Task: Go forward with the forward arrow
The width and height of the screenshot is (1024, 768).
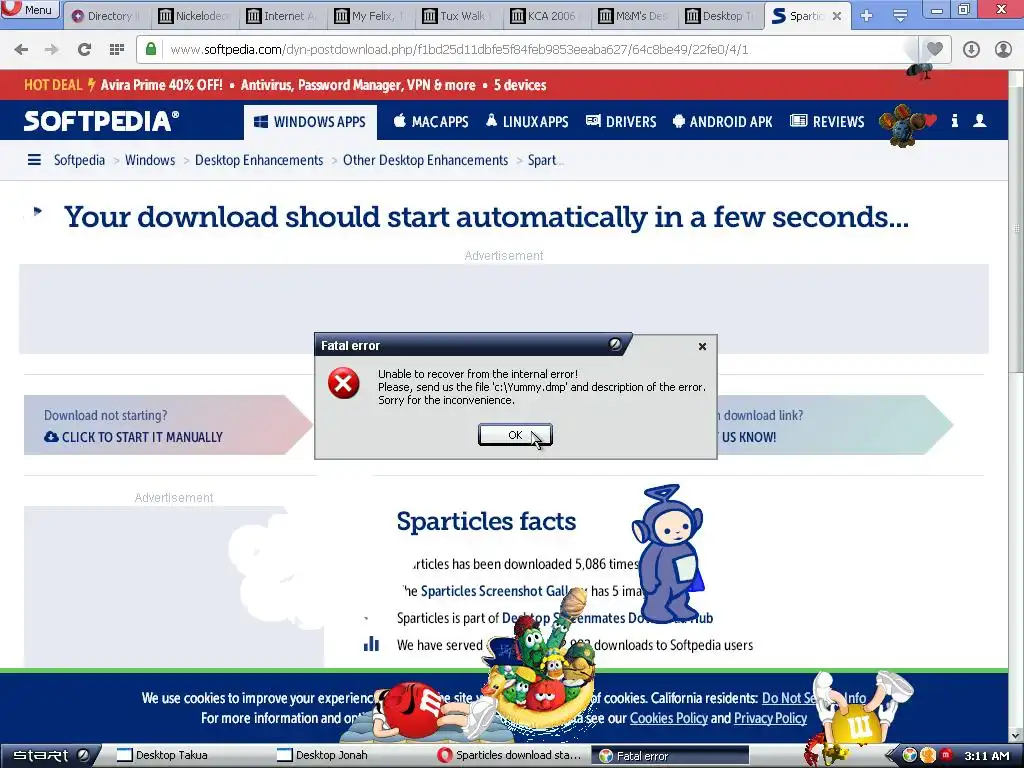Action: tap(52, 50)
